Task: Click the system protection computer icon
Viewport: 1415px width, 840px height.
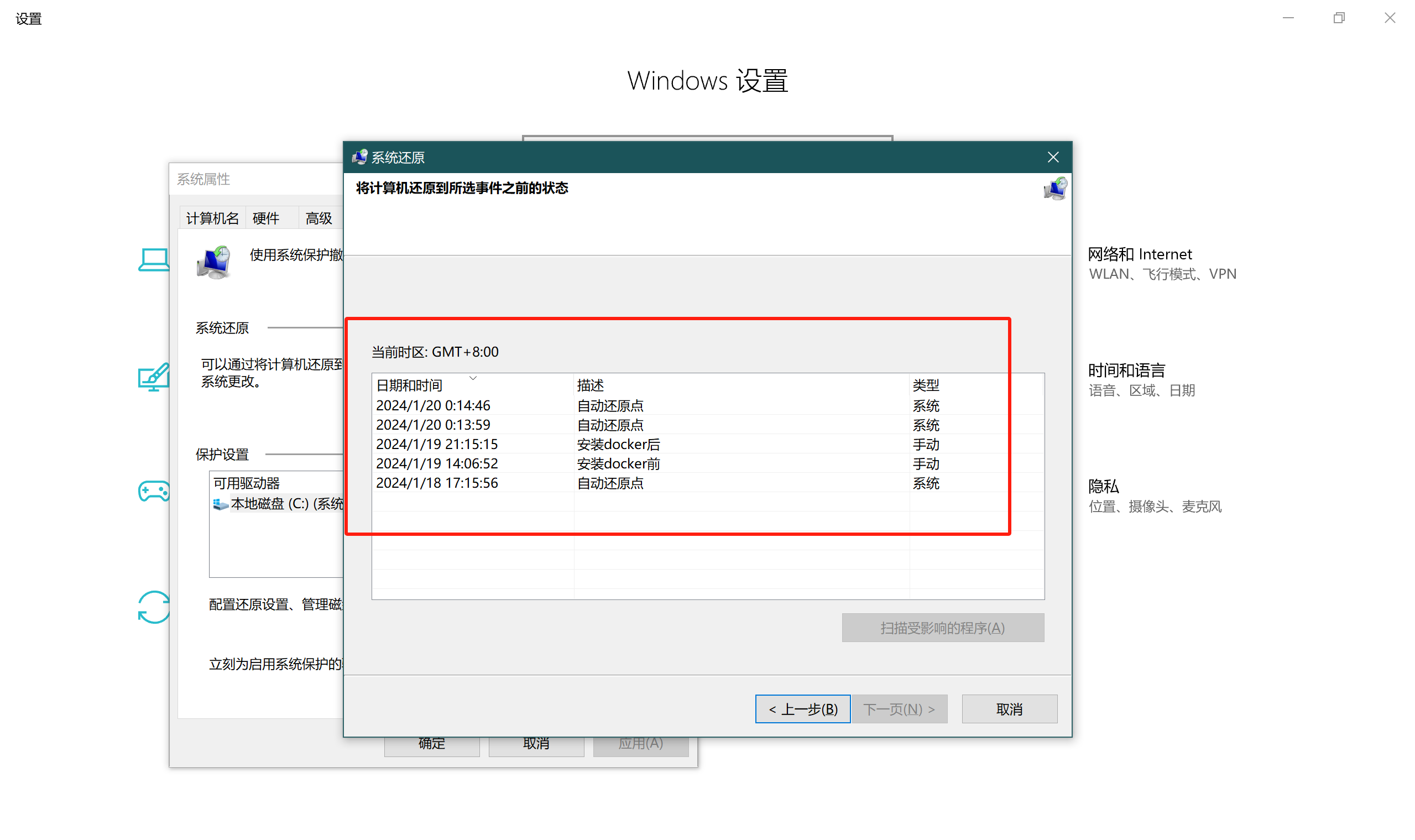Action: tap(214, 263)
